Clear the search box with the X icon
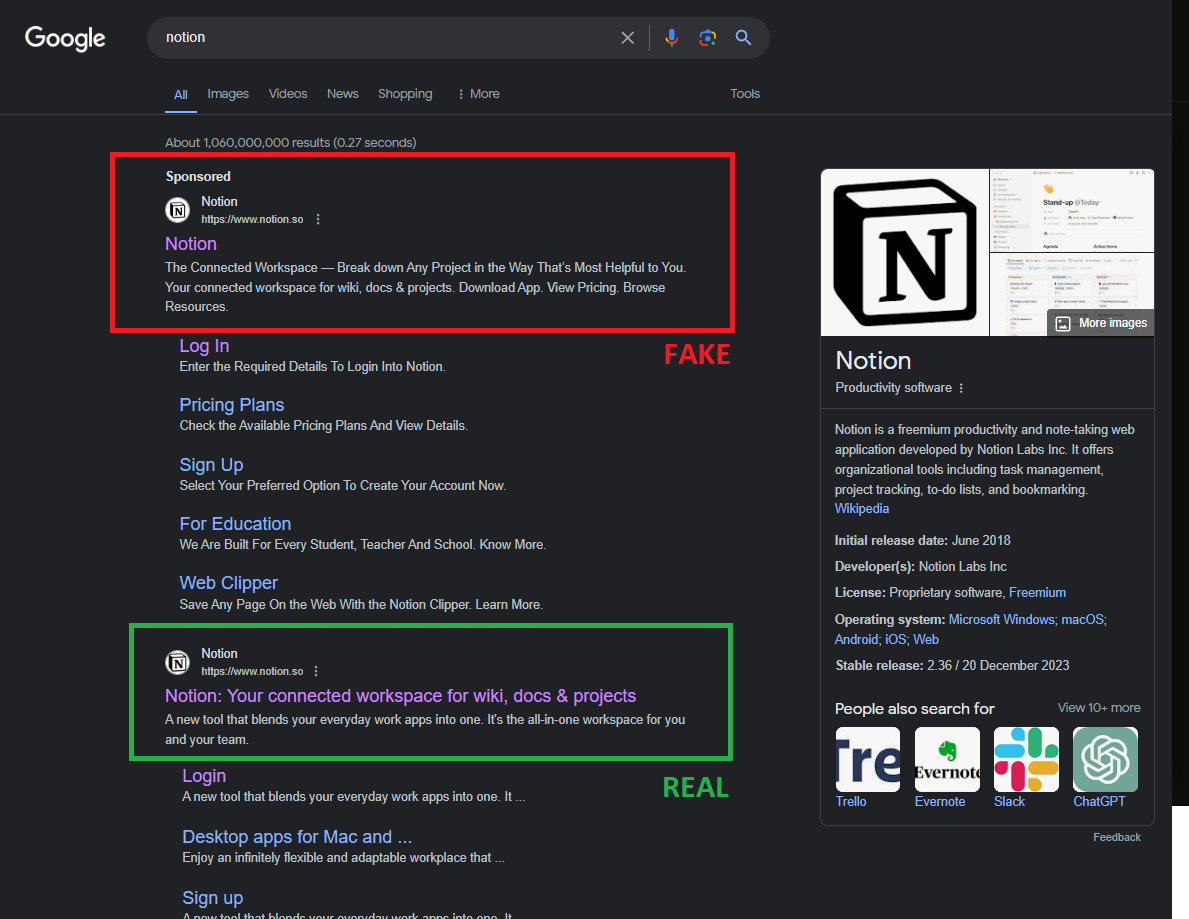 627,38
